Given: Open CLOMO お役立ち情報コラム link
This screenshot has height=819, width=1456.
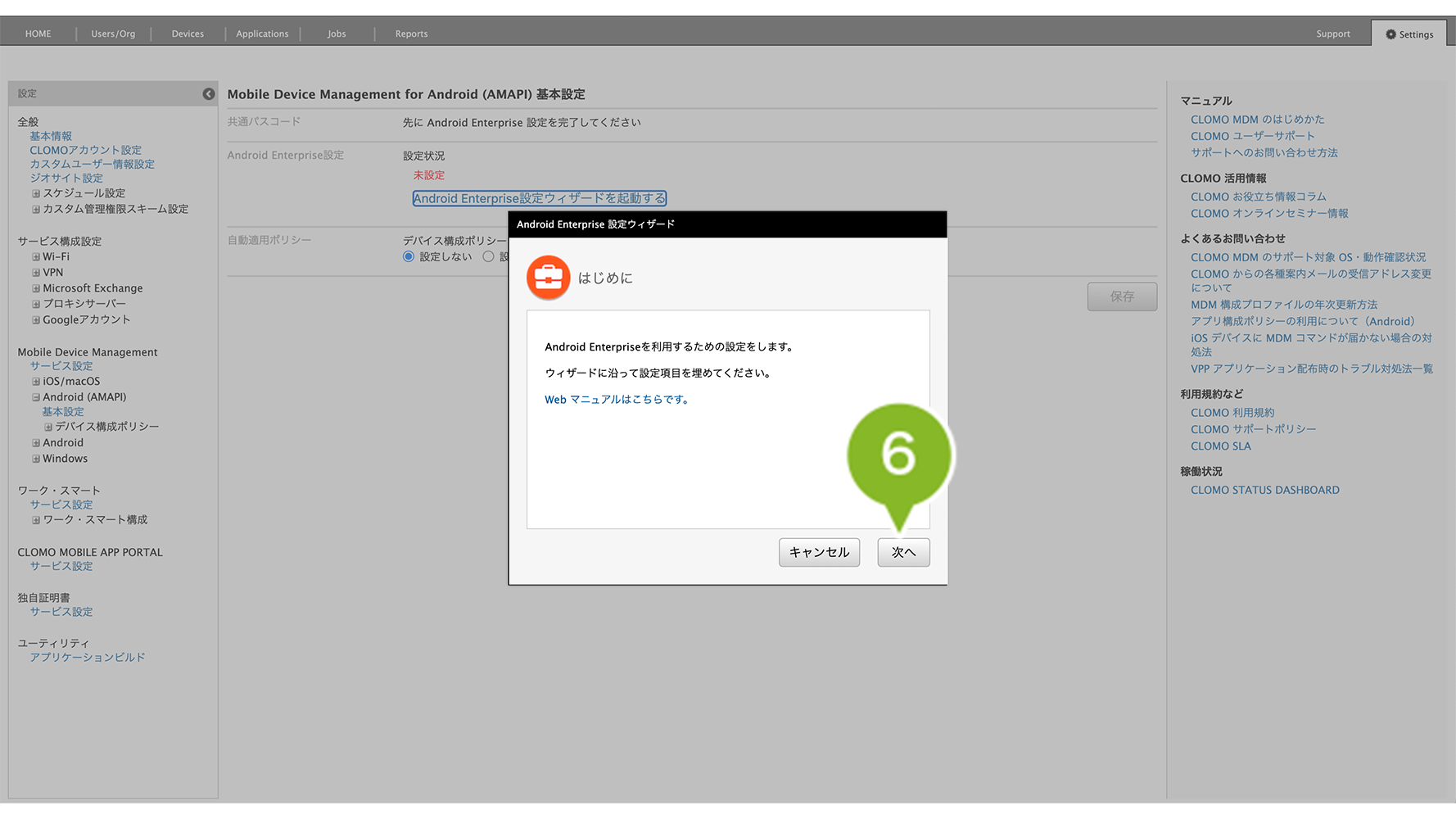Looking at the screenshot, I should [1259, 197].
